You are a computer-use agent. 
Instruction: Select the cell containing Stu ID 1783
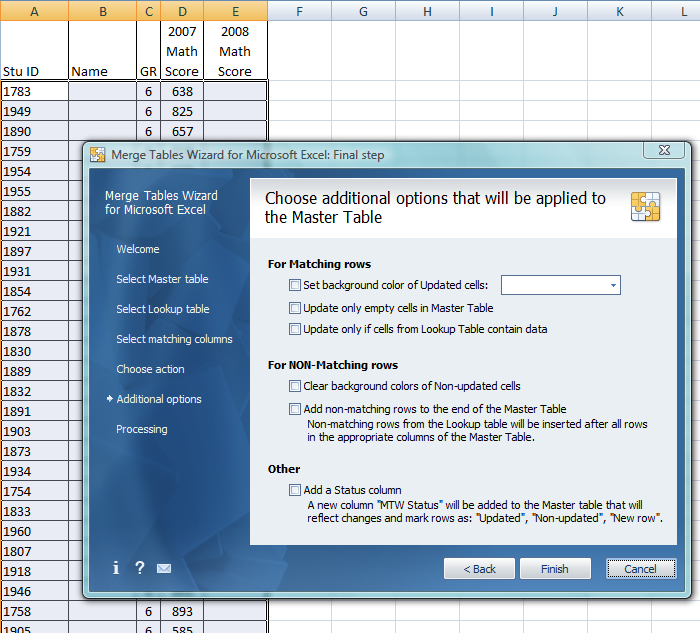click(35, 91)
